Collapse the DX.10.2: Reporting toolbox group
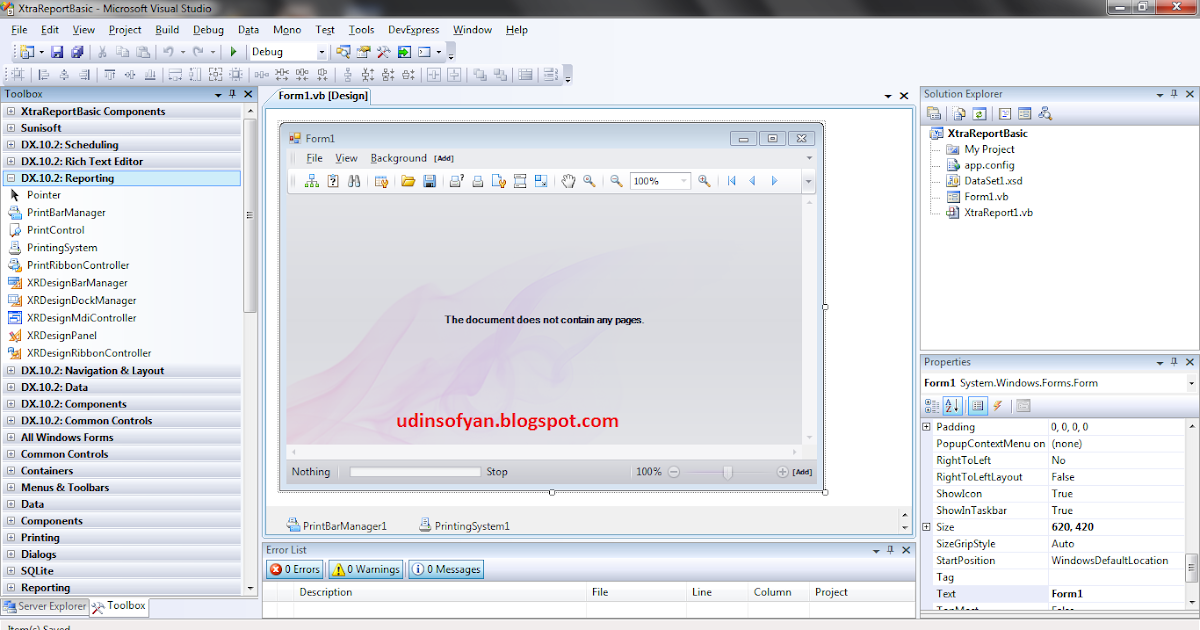1200x630 pixels. [11, 178]
